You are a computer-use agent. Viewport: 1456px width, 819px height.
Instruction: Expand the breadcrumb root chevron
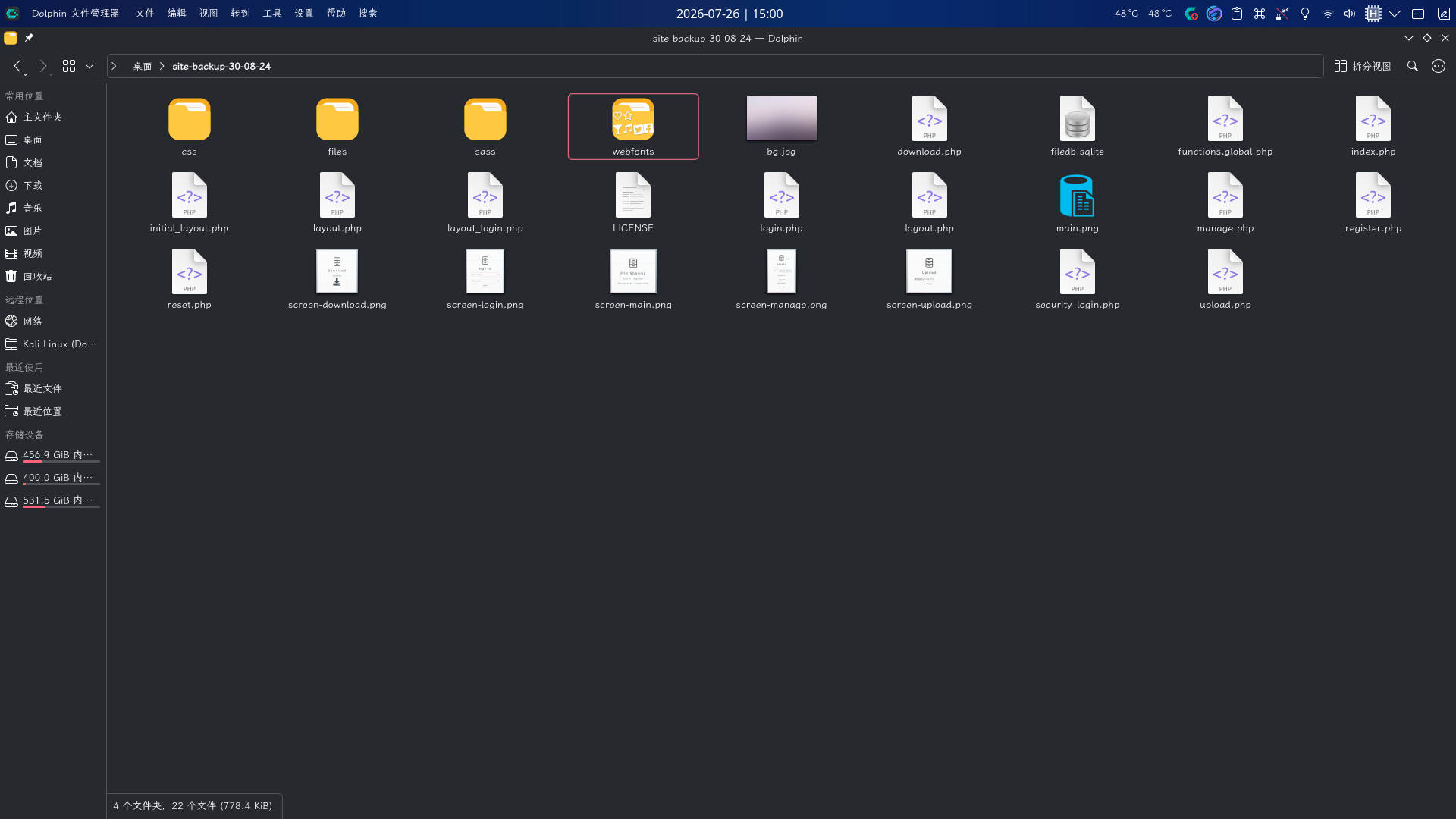[x=115, y=67]
